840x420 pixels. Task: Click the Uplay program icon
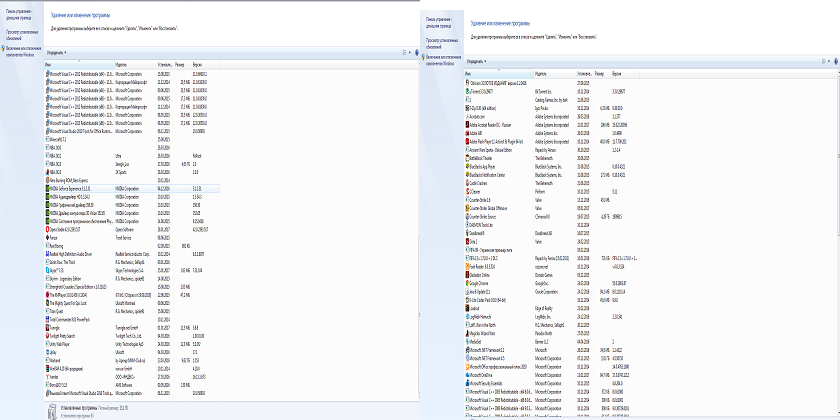tap(47, 352)
